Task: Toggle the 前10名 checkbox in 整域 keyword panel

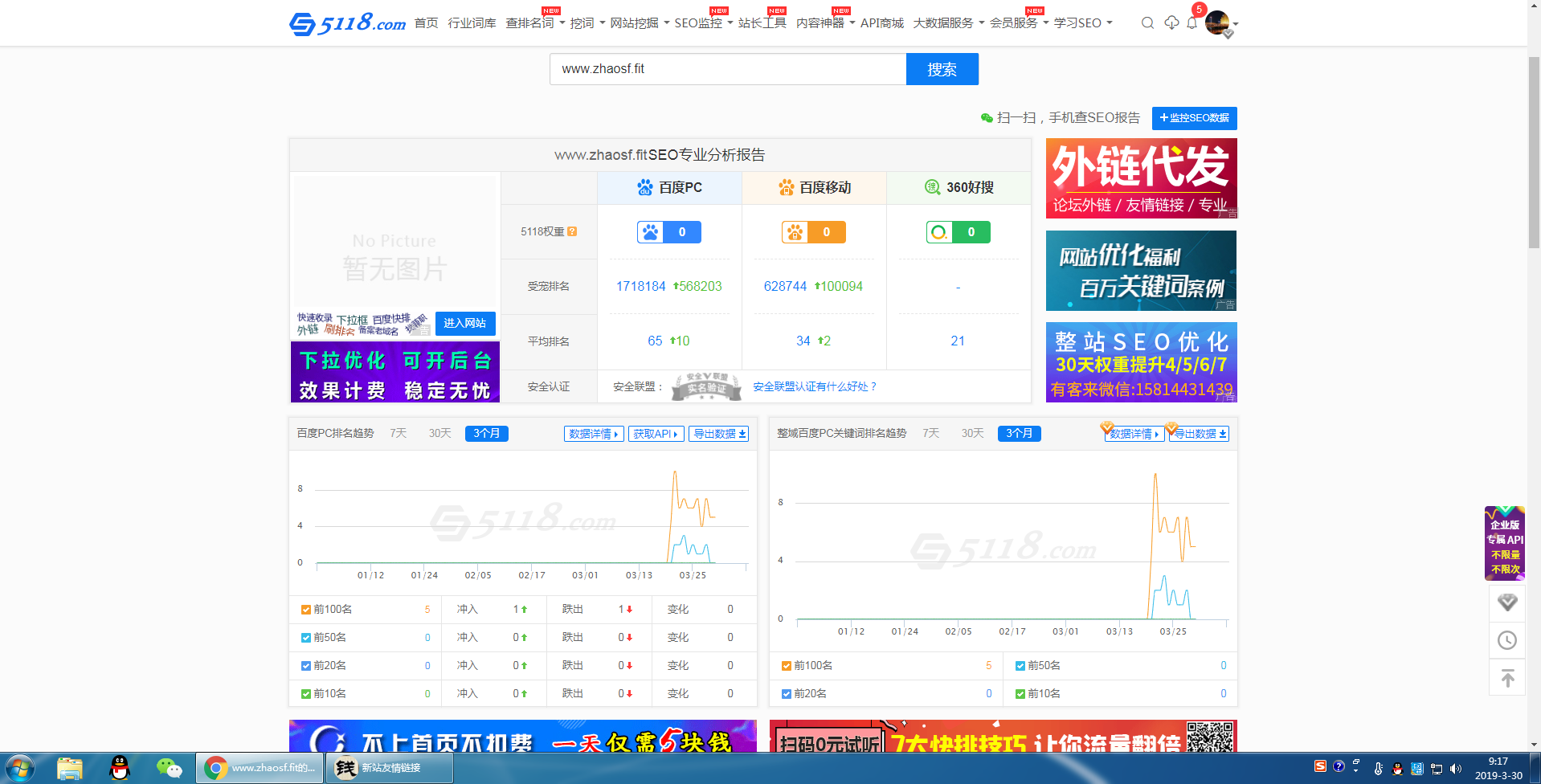Action: pos(1020,694)
